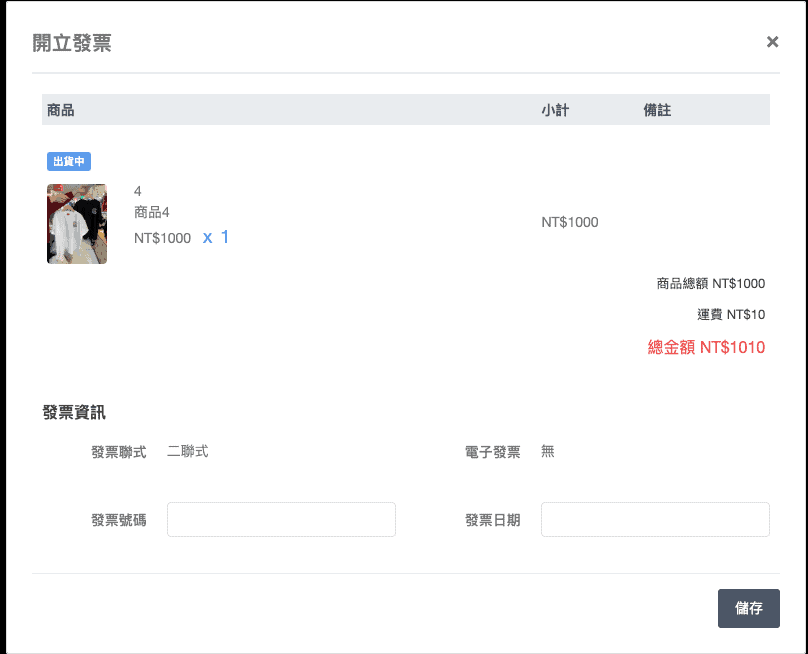Viewport: 808px width, 654px height.
Task: Focus the 發票日期 date field
Action: coord(655,519)
